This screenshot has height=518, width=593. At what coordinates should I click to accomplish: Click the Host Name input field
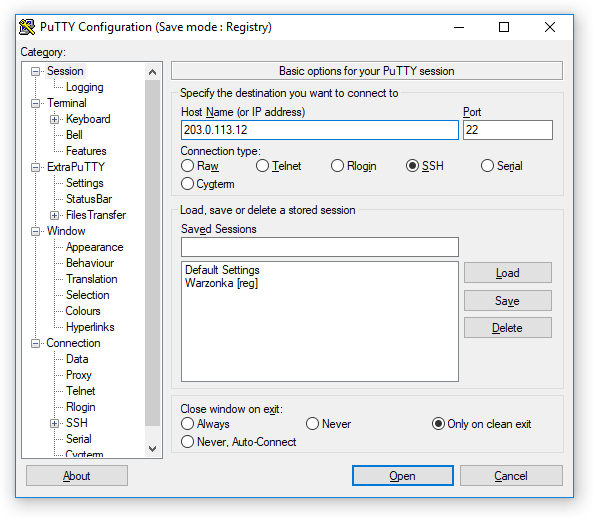click(320, 130)
